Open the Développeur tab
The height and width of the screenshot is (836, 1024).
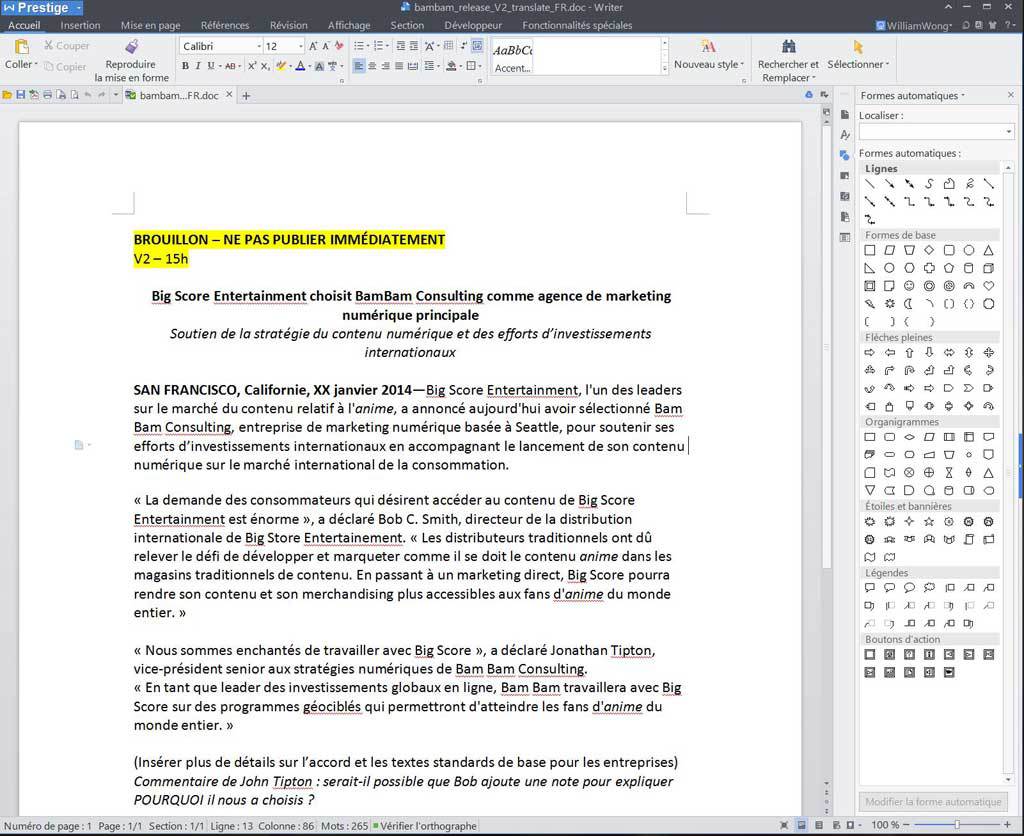click(x=473, y=25)
